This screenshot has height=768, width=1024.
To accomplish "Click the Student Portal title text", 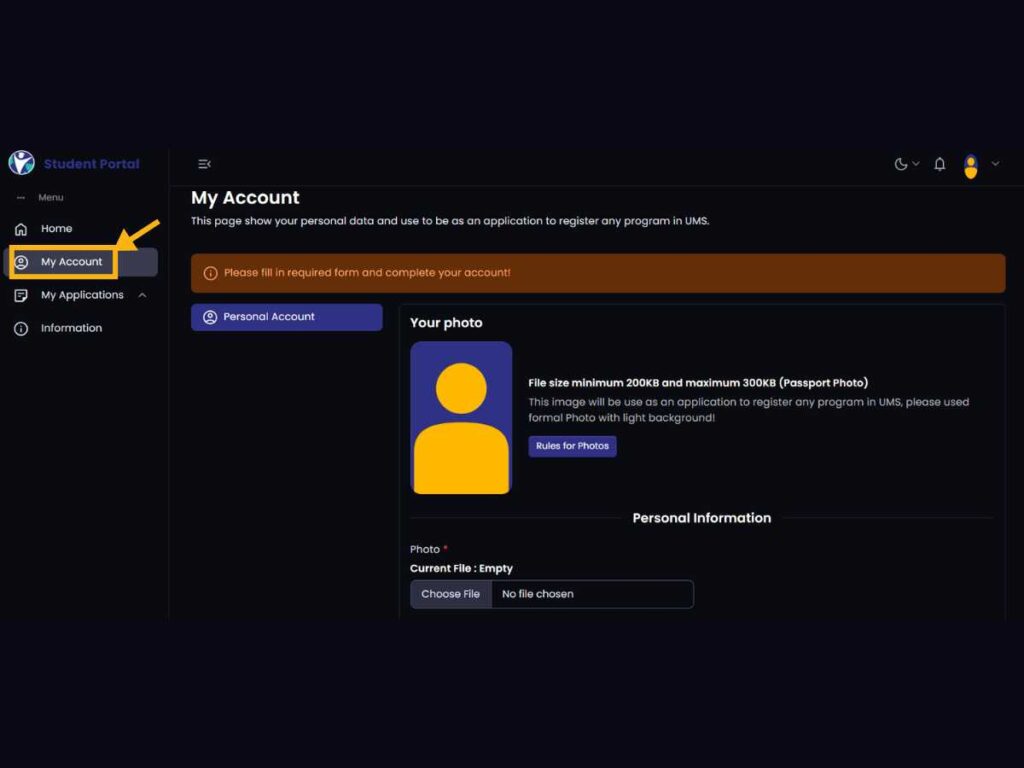I will pos(91,164).
